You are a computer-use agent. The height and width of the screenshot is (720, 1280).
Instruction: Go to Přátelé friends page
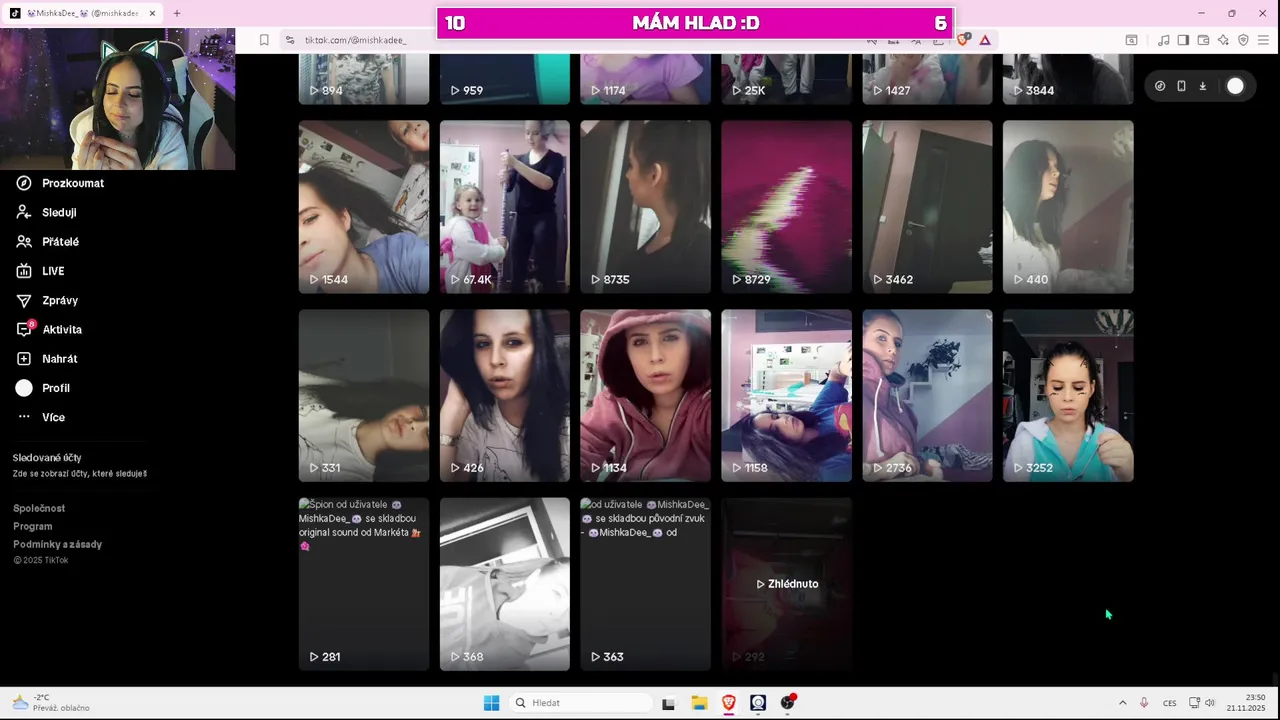(x=48, y=241)
